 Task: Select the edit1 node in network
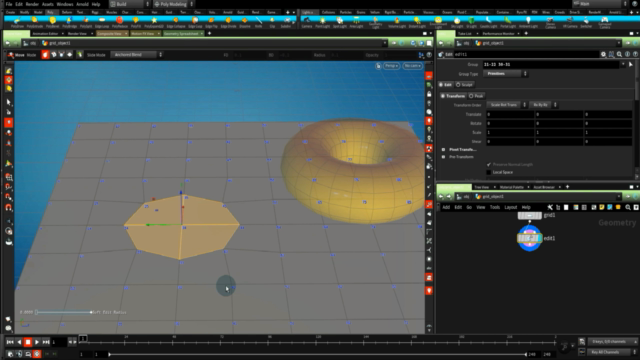[529, 238]
